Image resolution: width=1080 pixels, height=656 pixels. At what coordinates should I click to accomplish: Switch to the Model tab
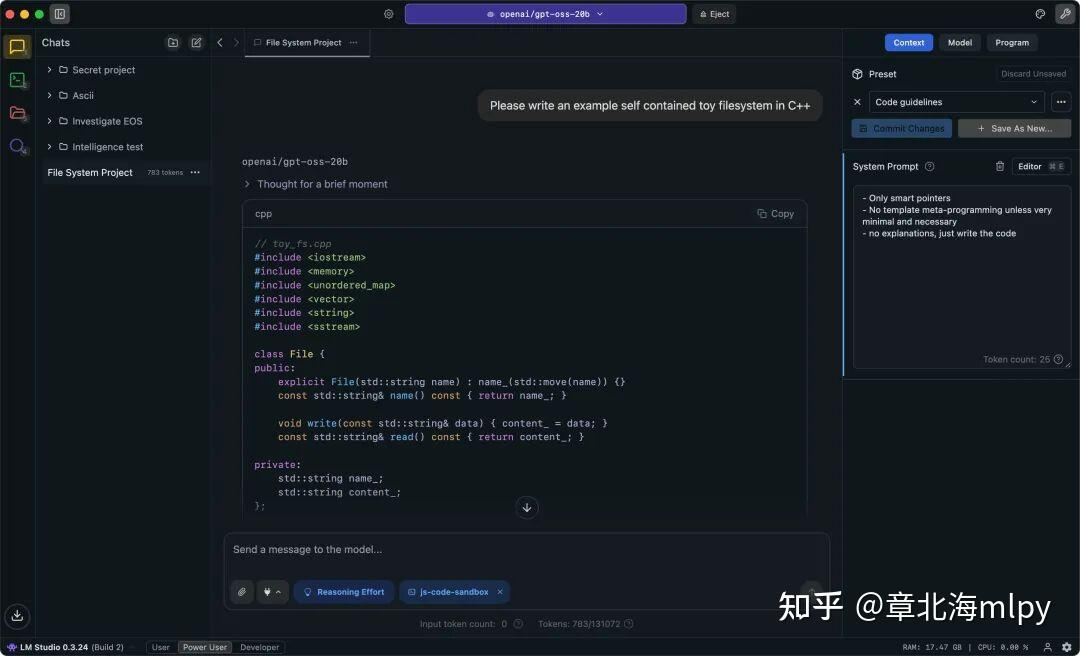[959, 43]
